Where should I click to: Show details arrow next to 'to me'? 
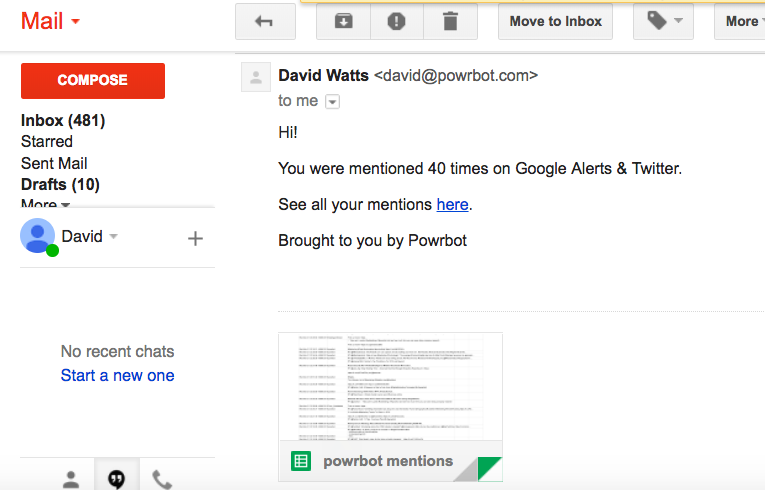tap(332, 102)
